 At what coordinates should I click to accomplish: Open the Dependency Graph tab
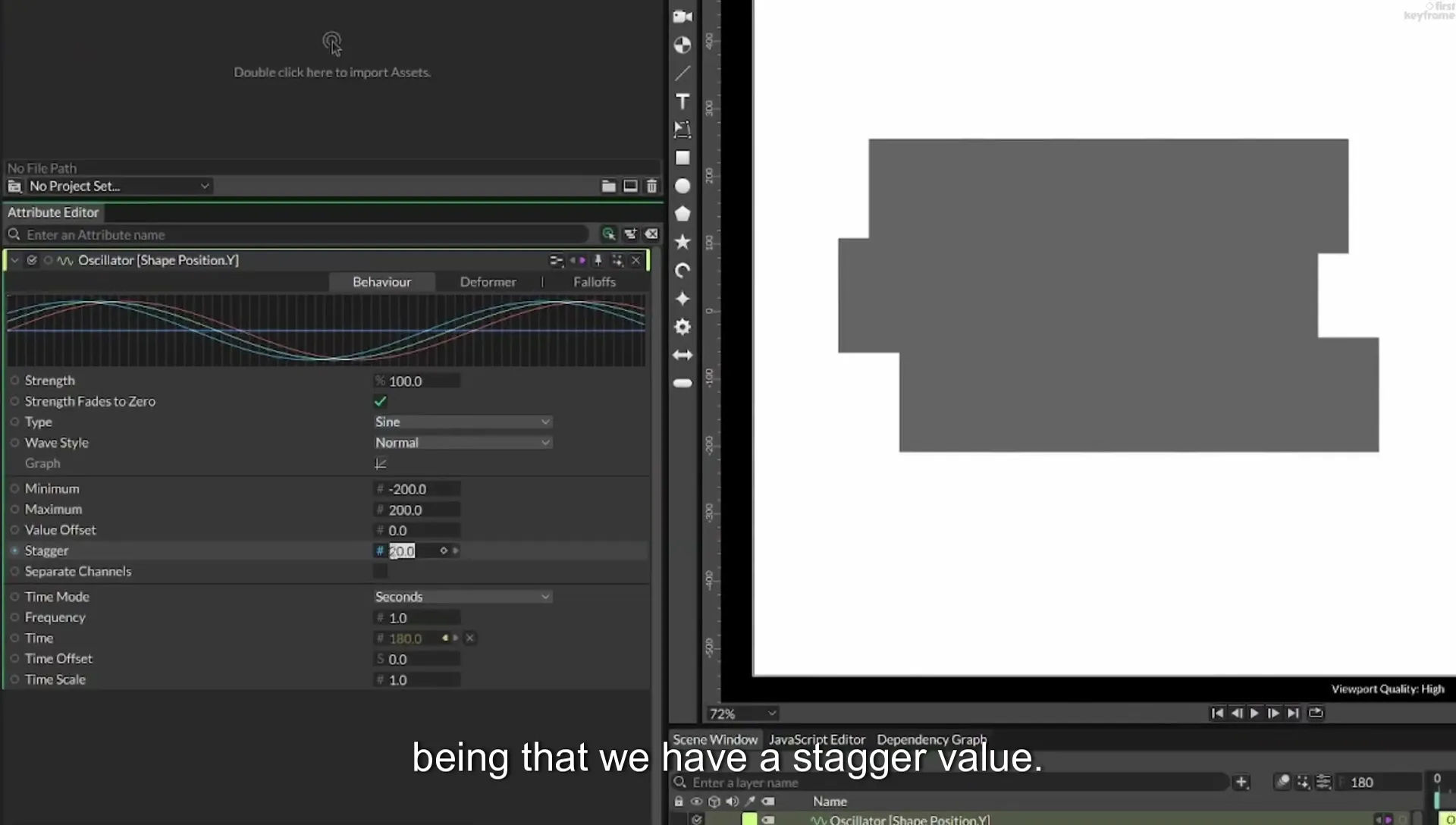click(931, 739)
